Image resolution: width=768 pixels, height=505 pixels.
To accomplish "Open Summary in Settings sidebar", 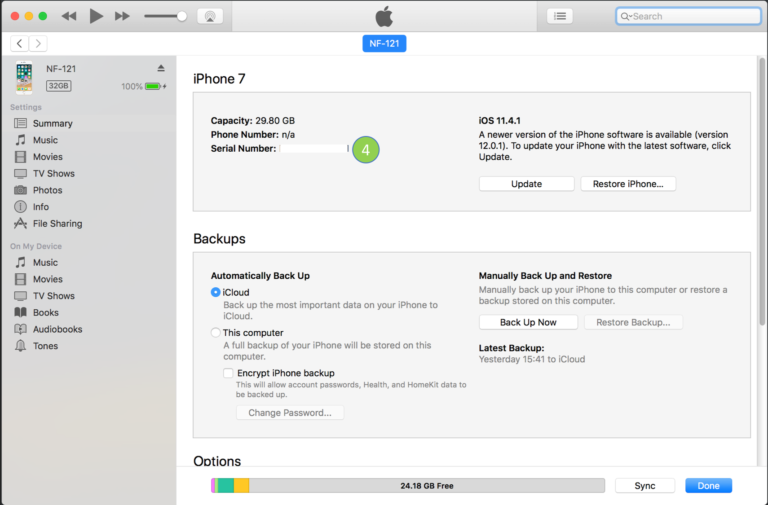I will point(52,124).
